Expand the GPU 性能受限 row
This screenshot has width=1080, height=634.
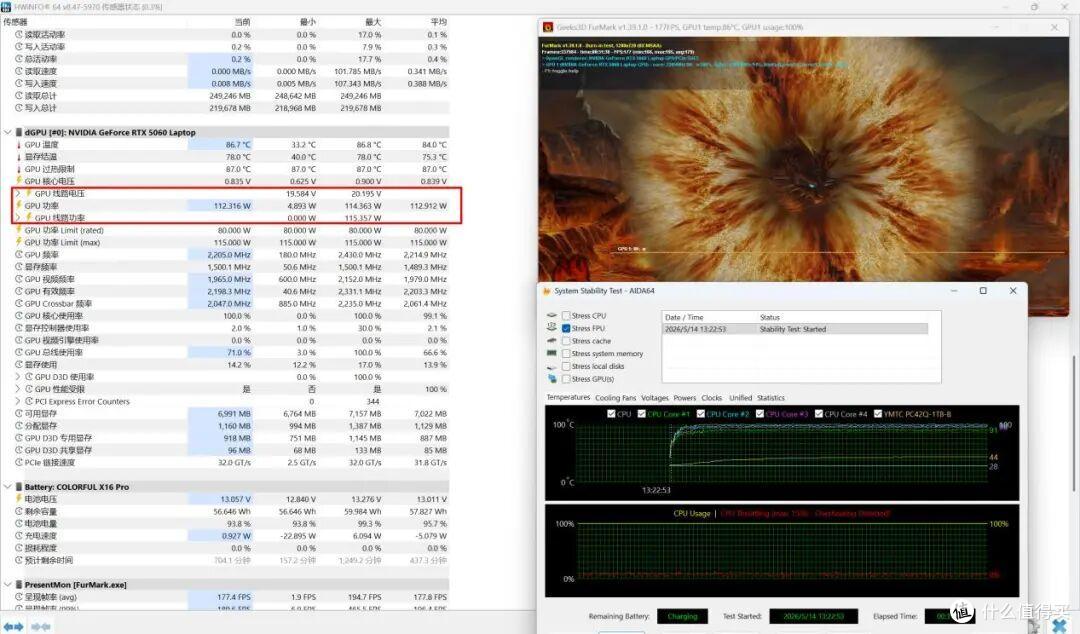pos(18,389)
